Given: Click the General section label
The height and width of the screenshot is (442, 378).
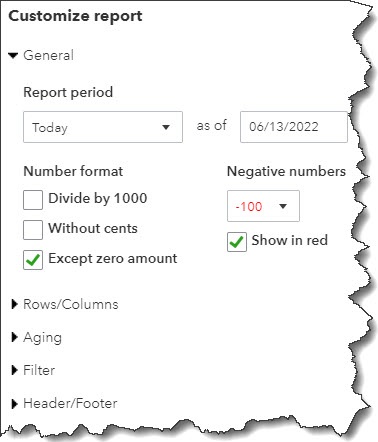Looking at the screenshot, I should pos(48,55).
